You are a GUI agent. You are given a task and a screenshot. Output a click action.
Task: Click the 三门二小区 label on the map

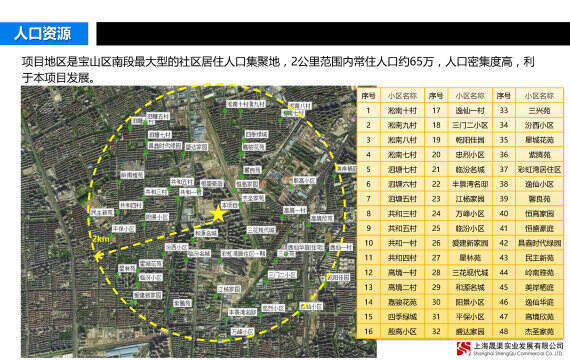(282, 275)
